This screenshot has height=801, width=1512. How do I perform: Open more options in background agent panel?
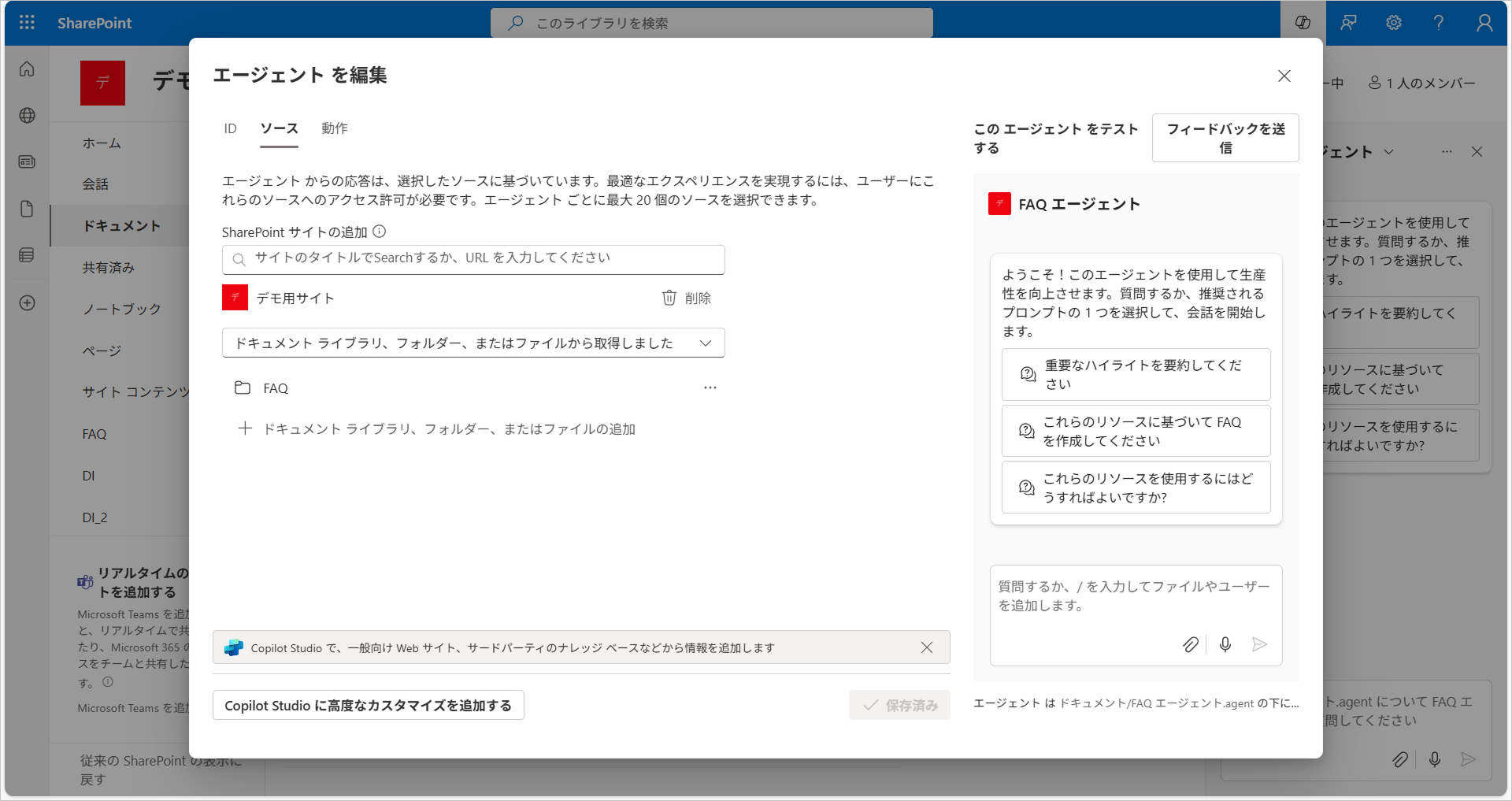[x=1447, y=152]
